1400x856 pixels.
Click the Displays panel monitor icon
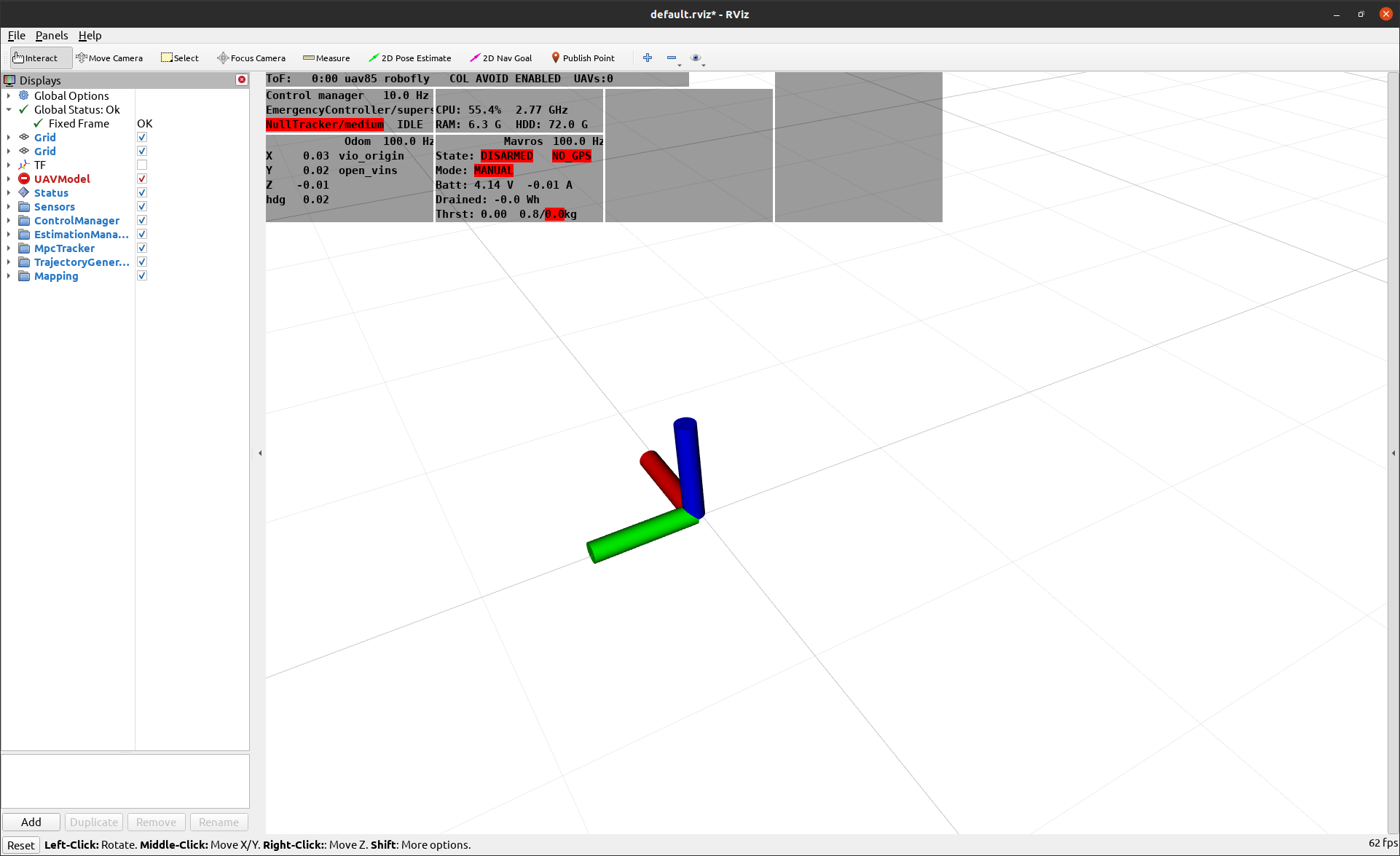(x=10, y=80)
